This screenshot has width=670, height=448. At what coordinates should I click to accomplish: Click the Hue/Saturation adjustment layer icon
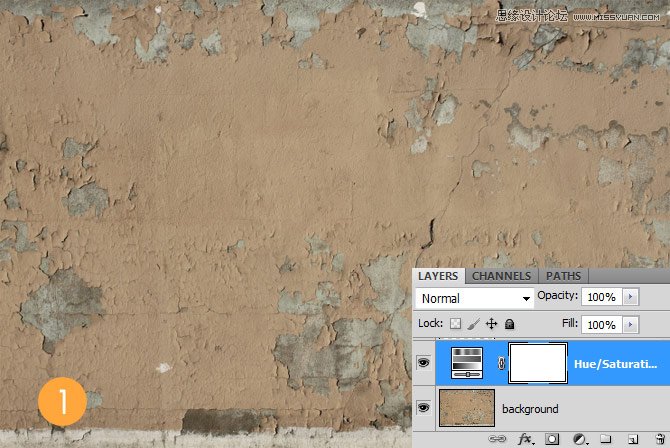pyautogui.click(x=468, y=362)
